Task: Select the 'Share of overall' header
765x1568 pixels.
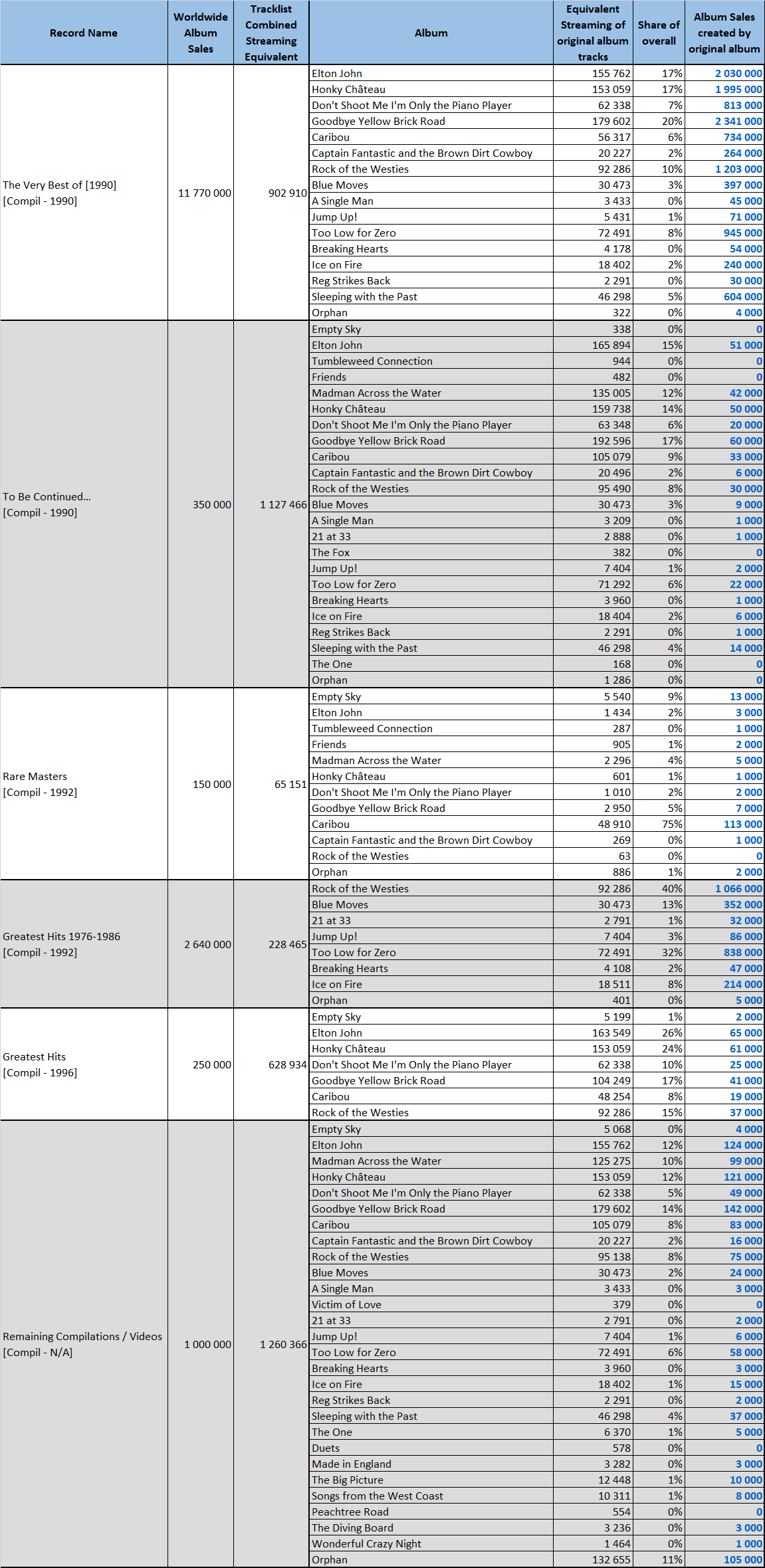Action: pyautogui.click(x=659, y=33)
